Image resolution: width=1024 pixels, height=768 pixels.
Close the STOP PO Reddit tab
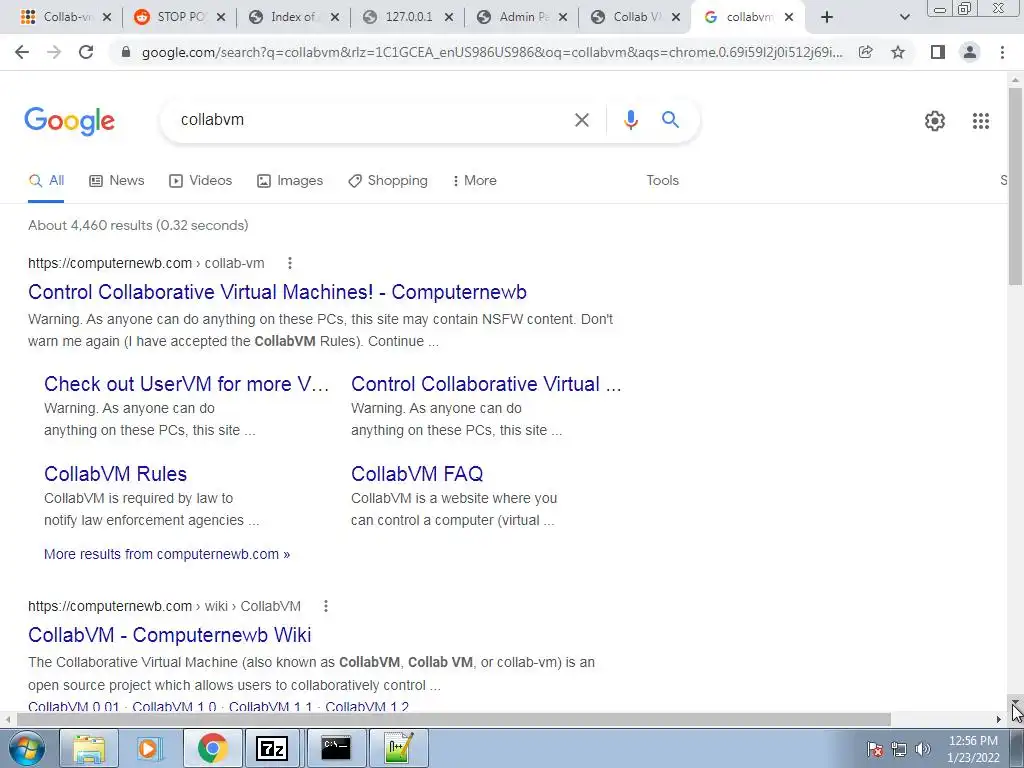point(221,17)
